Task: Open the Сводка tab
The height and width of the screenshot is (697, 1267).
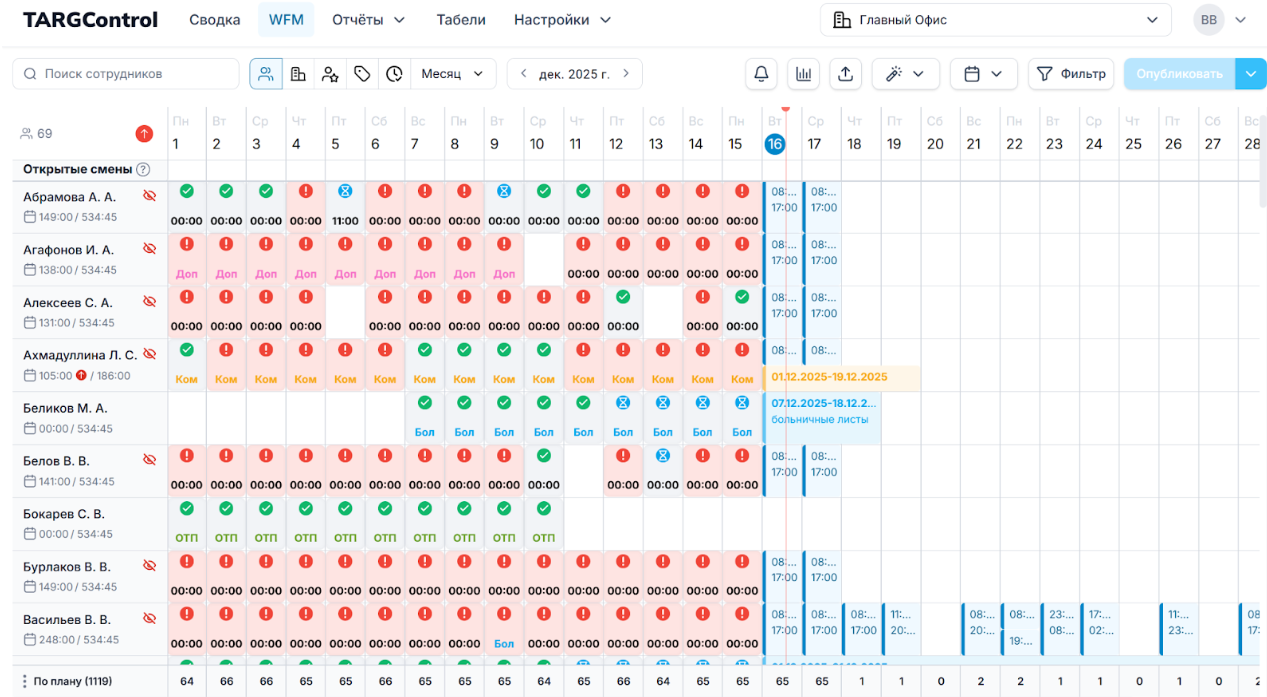Action: 215,20
